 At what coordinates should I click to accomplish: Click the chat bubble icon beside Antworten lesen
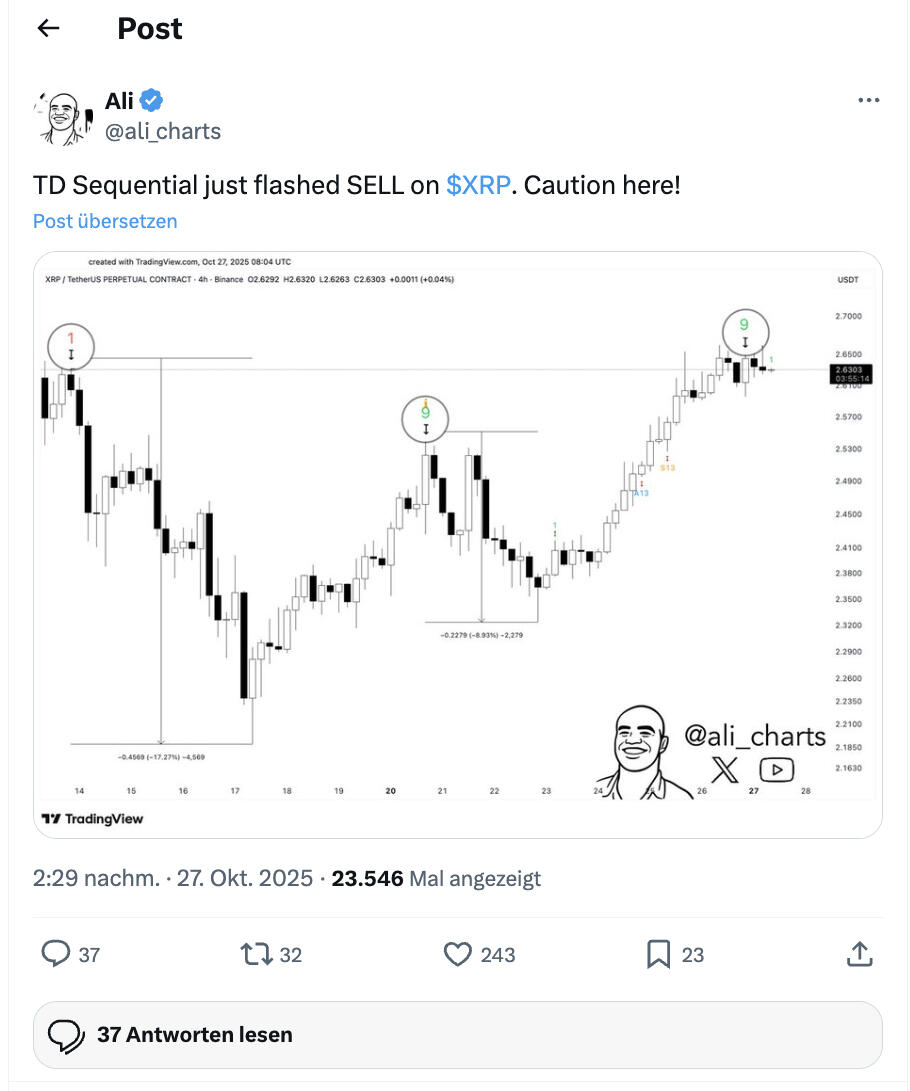65,1035
